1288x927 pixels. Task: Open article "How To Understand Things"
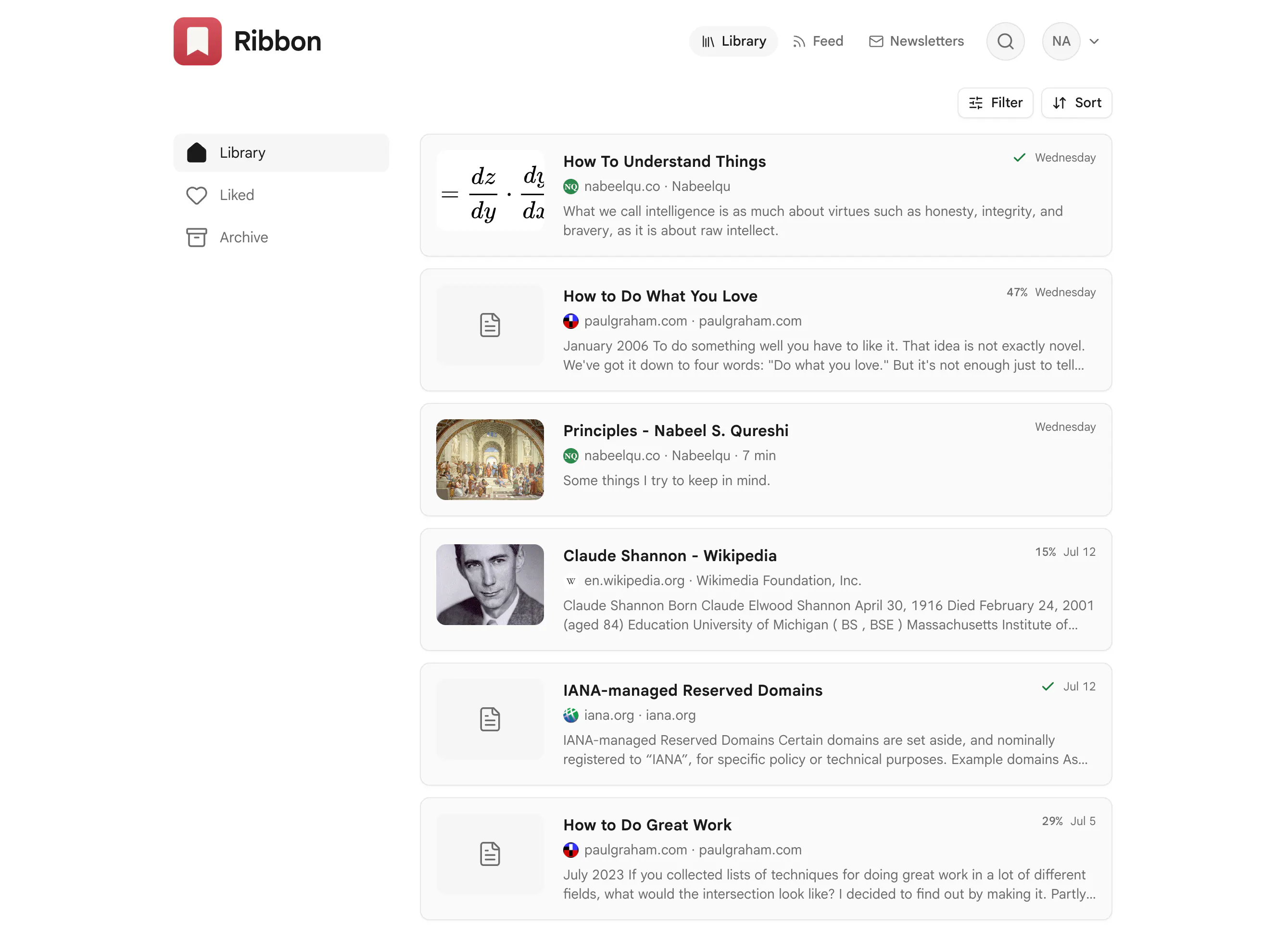click(x=664, y=162)
